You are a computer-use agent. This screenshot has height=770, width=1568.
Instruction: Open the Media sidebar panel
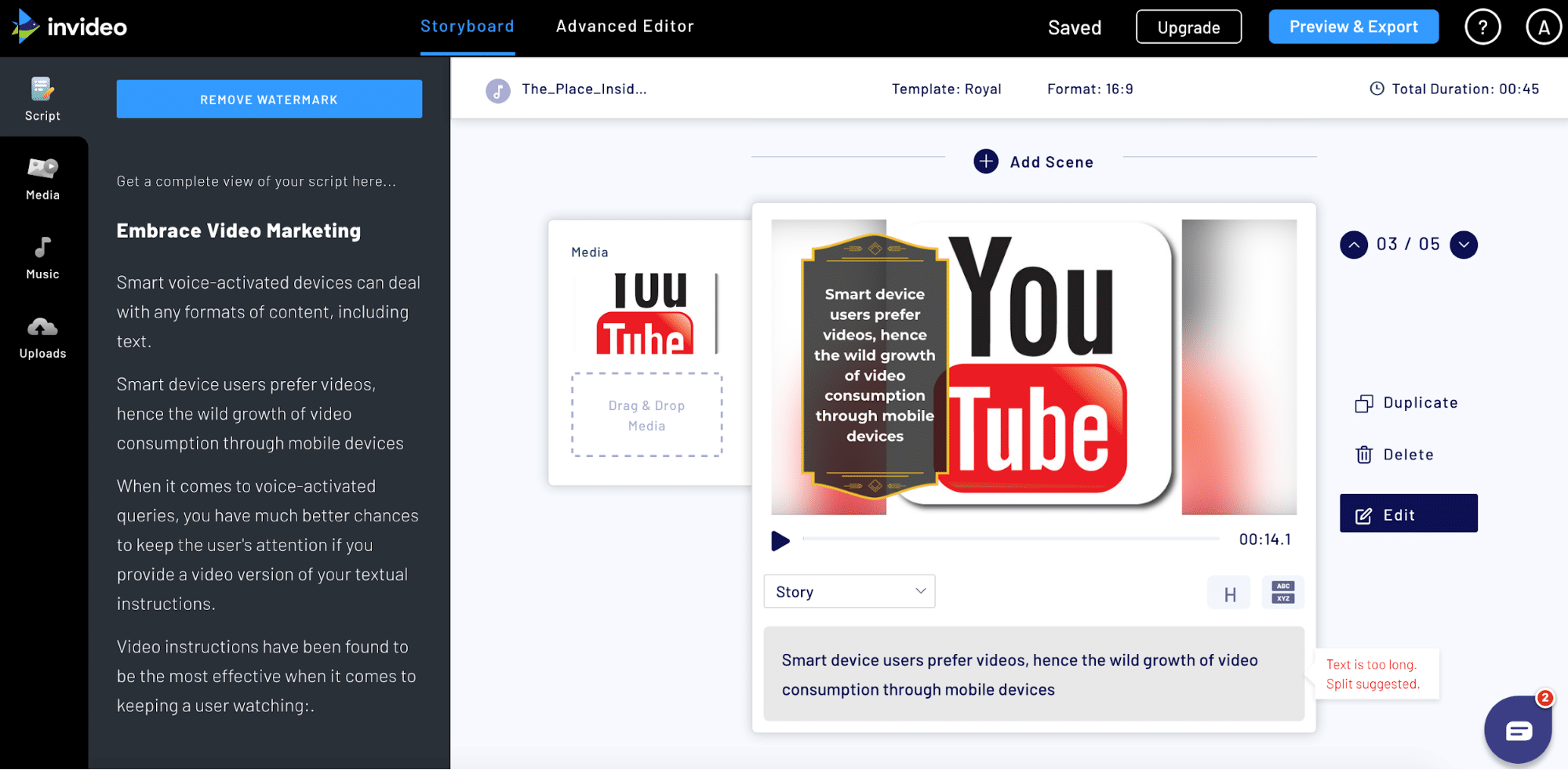42,179
